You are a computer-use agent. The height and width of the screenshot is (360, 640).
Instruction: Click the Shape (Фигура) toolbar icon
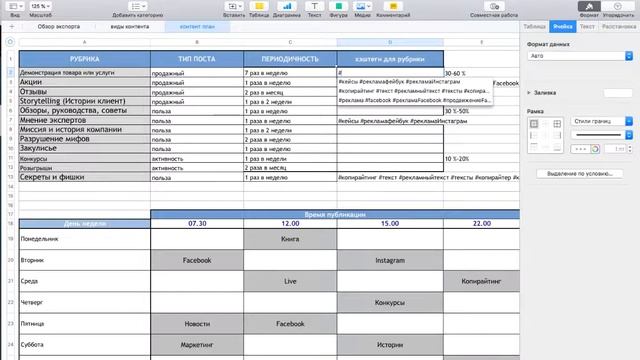(x=338, y=7)
